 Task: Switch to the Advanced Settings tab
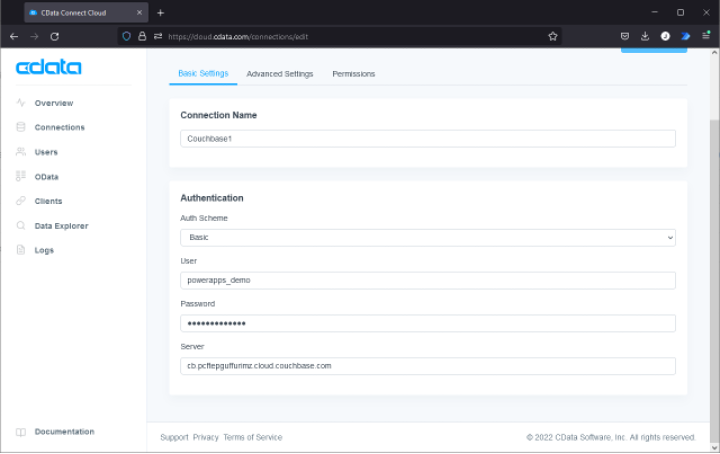280,74
